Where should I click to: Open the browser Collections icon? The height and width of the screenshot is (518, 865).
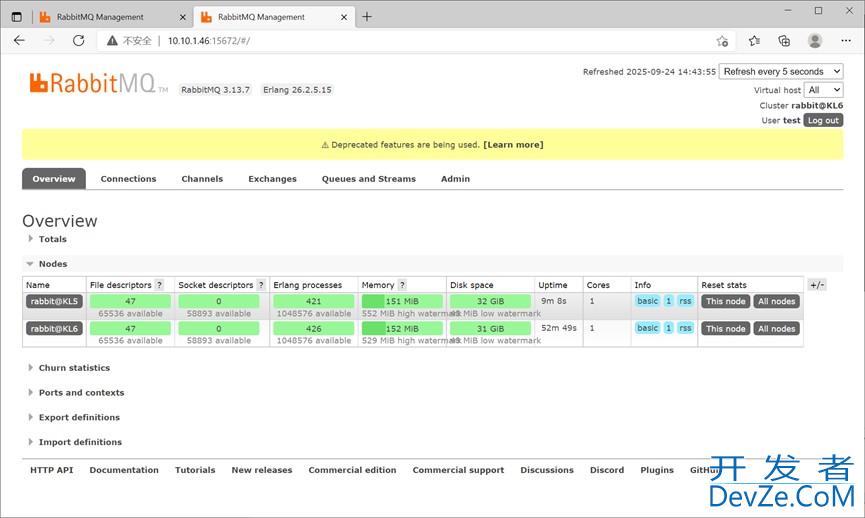(784, 41)
